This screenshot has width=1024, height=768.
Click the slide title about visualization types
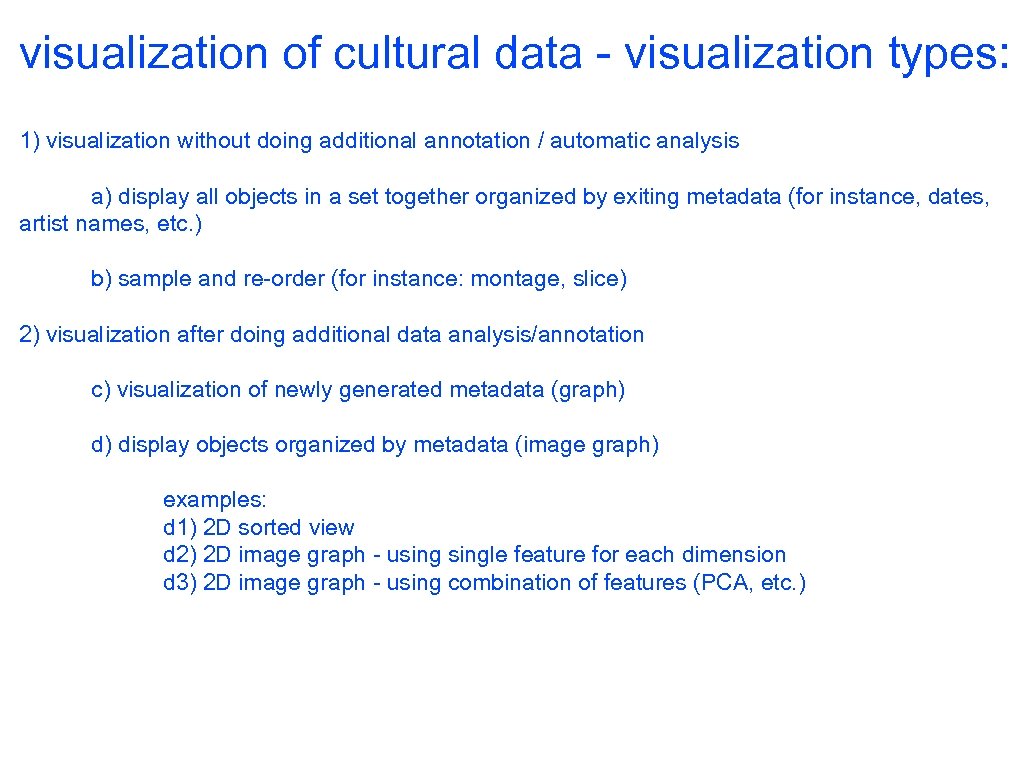510,55
